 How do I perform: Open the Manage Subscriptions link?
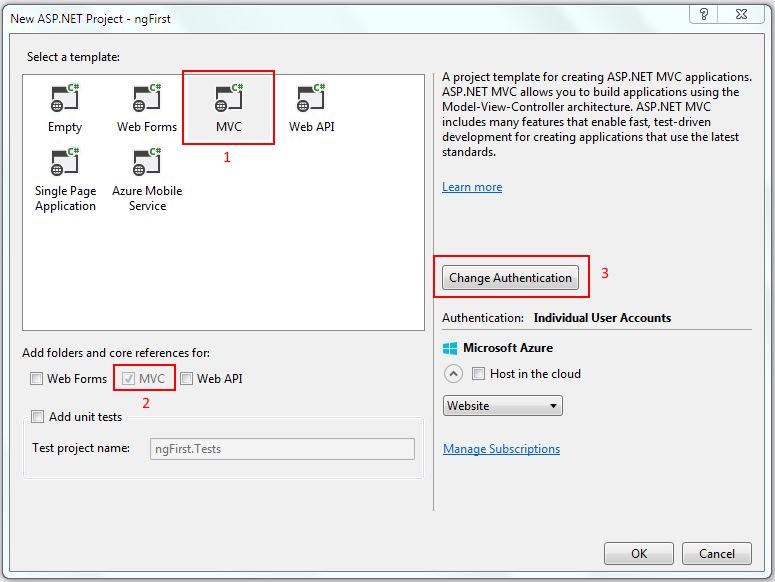click(501, 449)
